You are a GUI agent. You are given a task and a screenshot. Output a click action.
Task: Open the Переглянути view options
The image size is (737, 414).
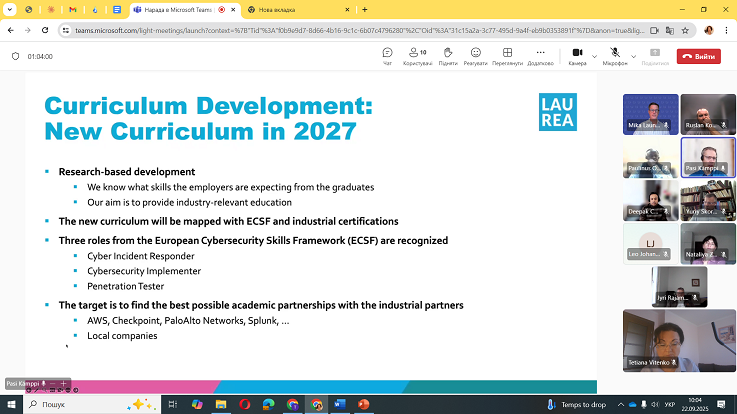point(508,55)
